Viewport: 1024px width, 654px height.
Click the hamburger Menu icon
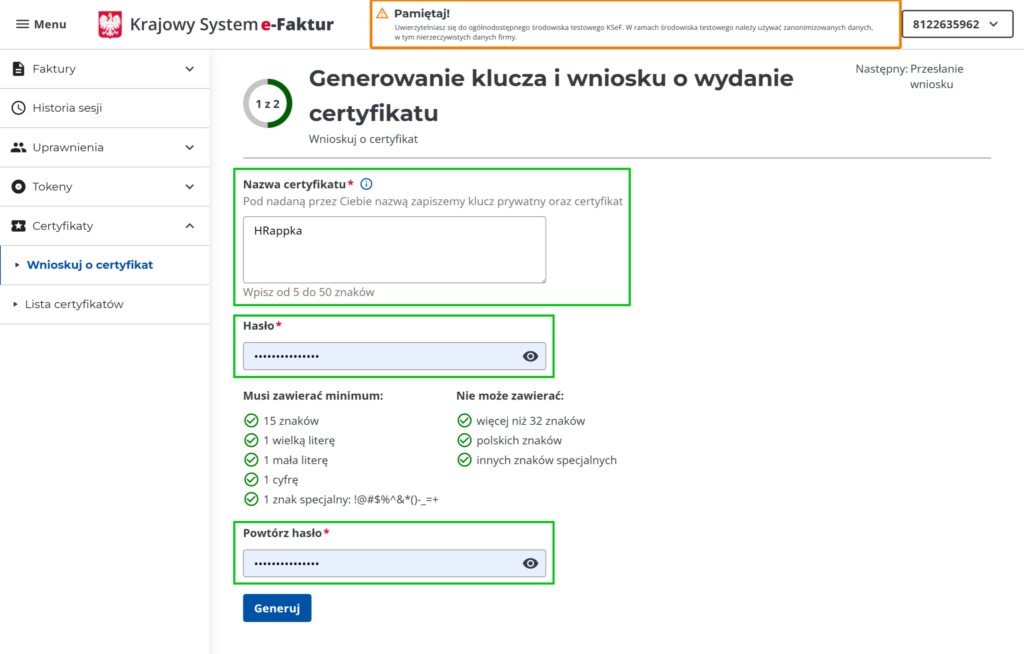pos(22,24)
